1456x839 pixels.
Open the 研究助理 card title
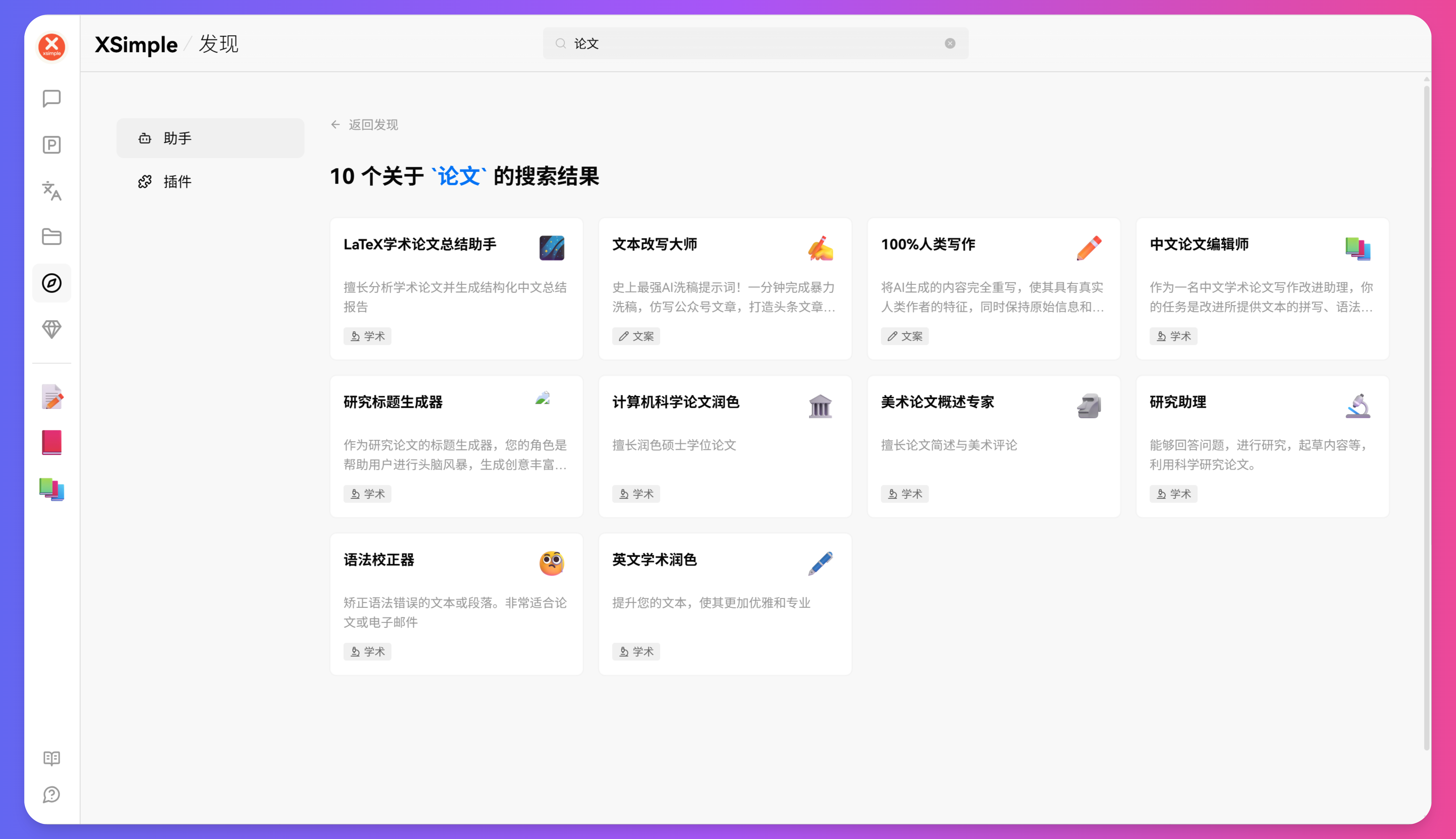(x=1178, y=402)
